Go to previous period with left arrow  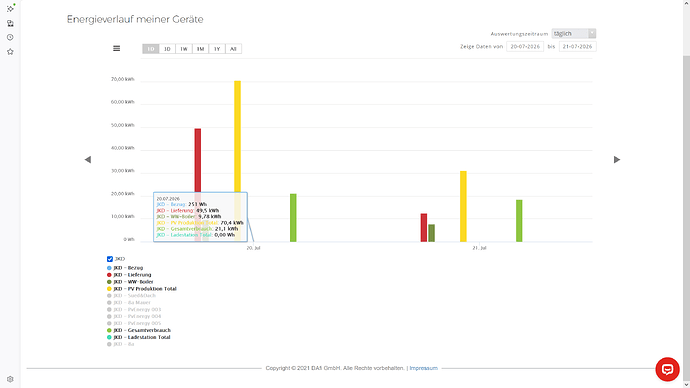[88, 159]
